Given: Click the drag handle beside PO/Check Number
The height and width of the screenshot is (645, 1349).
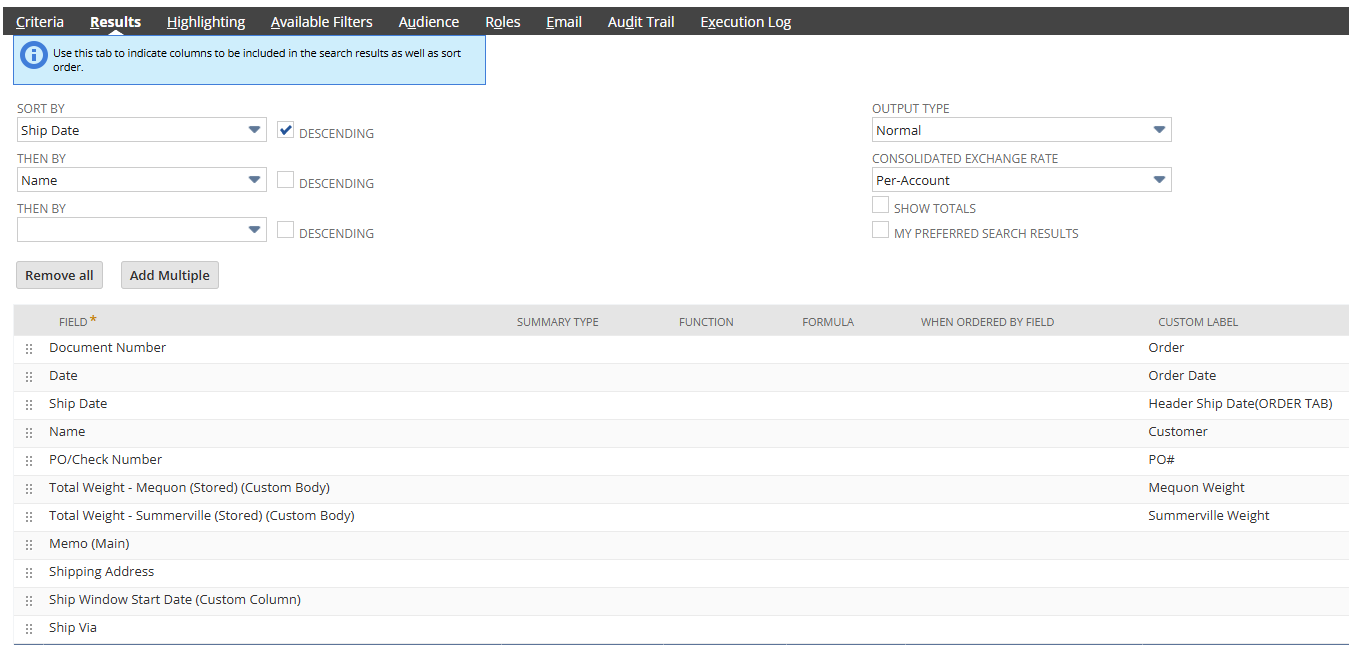Looking at the screenshot, I should click(28, 460).
